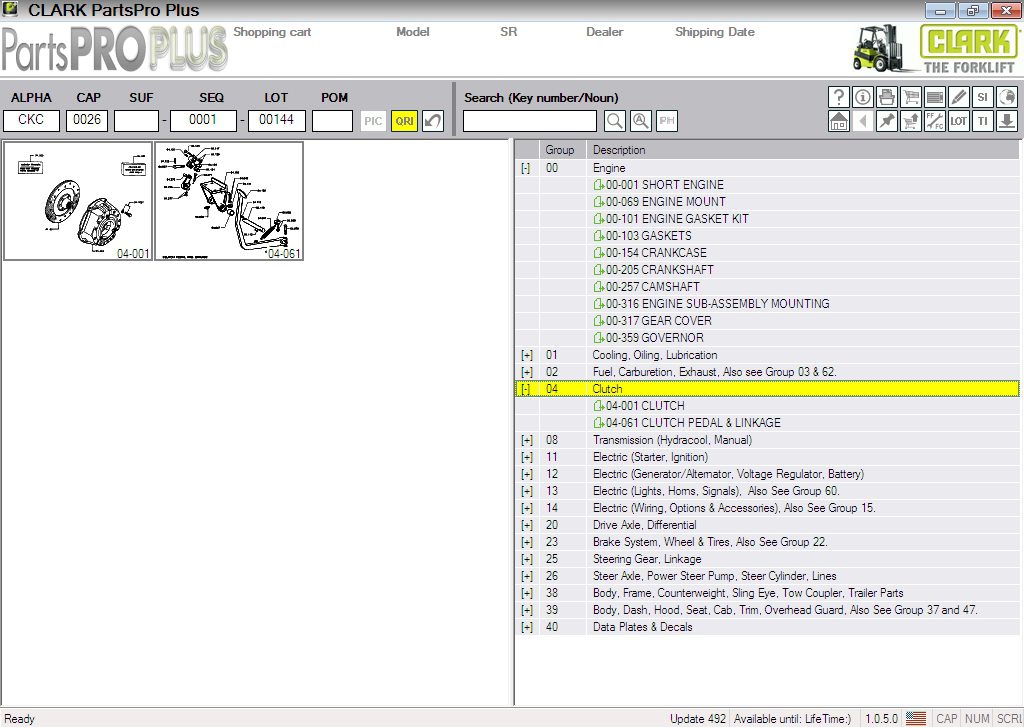Select row 26 Steer Axle, Power Steer Pump
The height and width of the screenshot is (728, 1024).
767,576
